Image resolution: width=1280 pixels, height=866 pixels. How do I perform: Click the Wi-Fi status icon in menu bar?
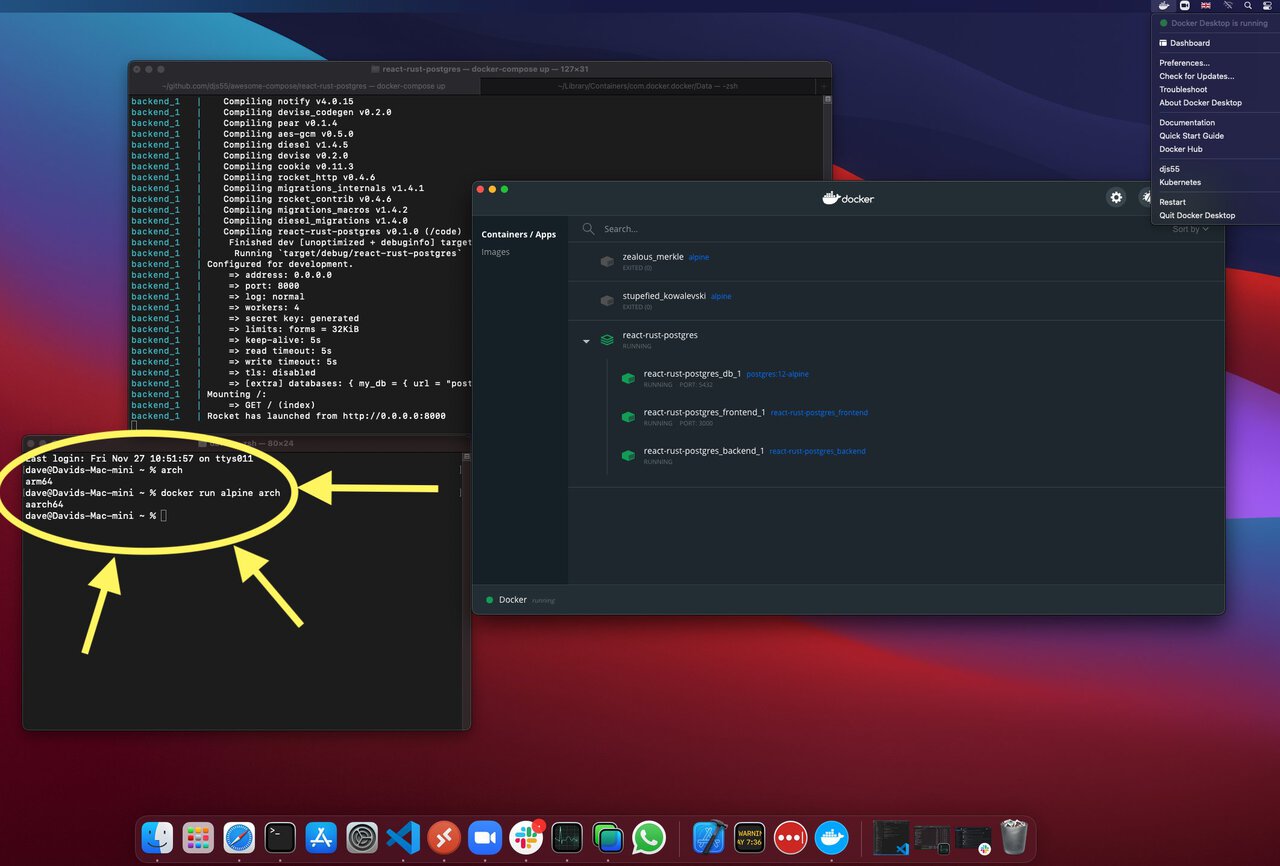1227,6
